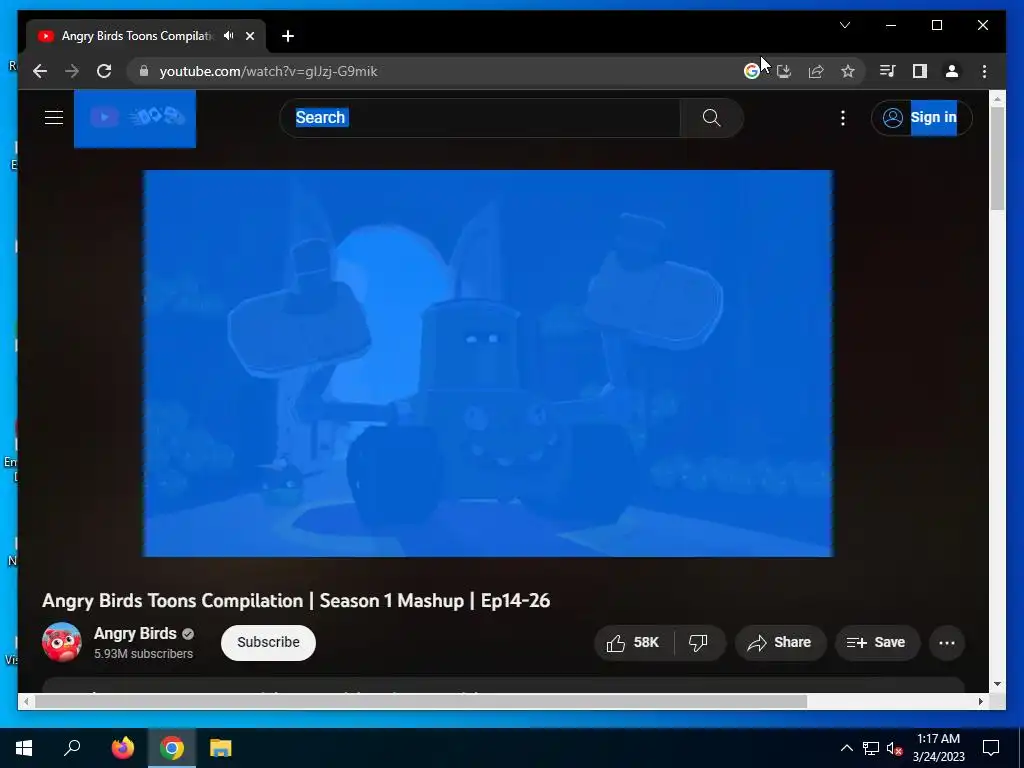Click the horizontal scrollbar thumb

click(421, 701)
